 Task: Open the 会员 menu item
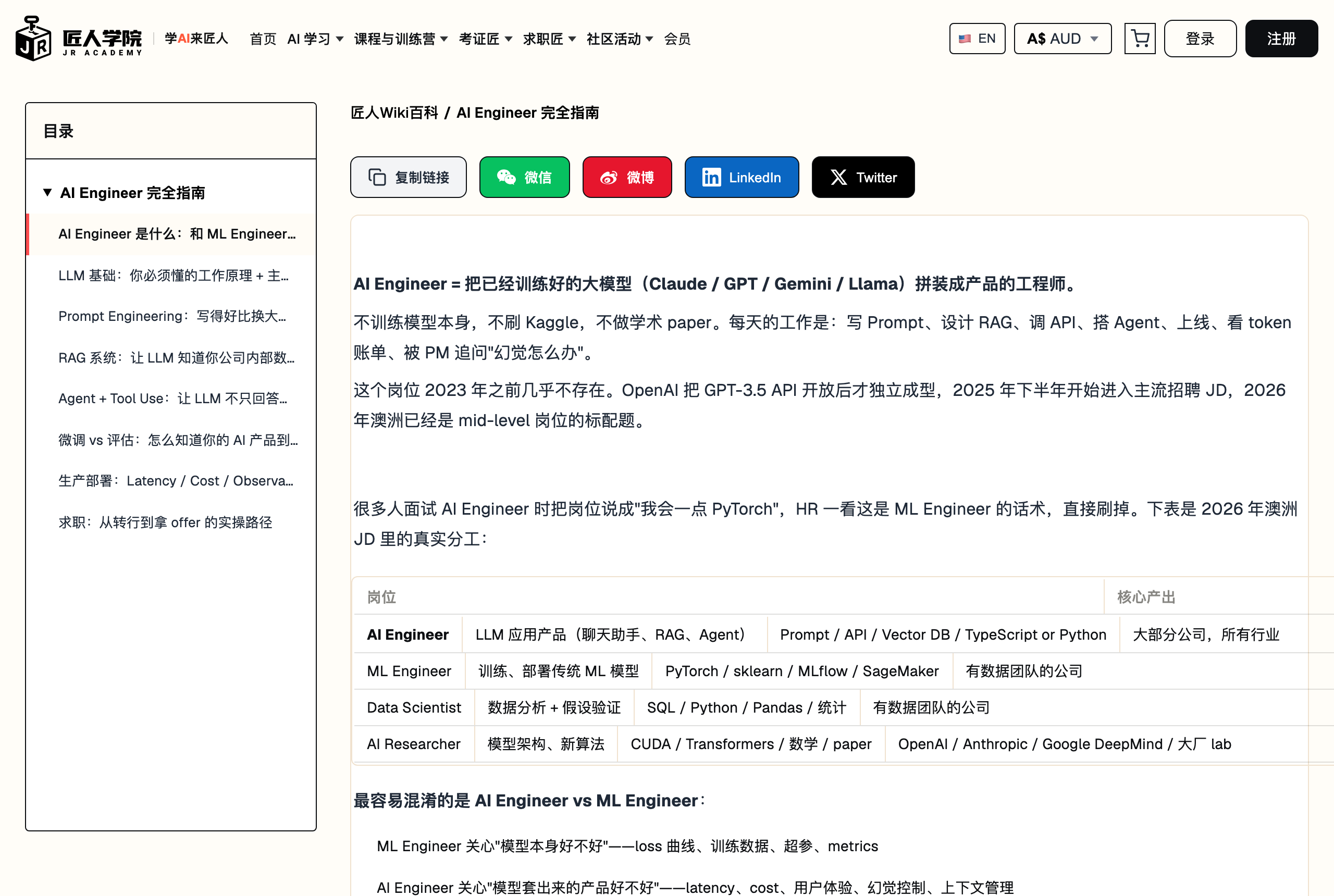[x=677, y=39]
